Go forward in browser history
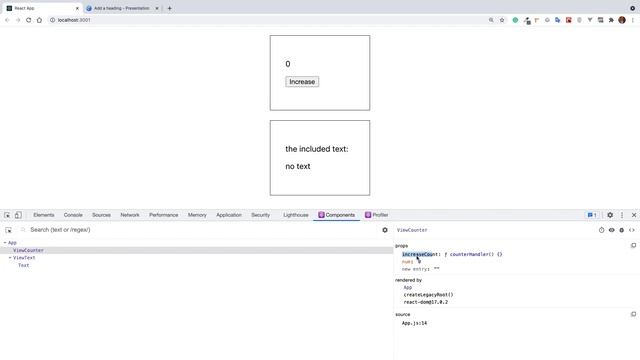 [x=18, y=20]
